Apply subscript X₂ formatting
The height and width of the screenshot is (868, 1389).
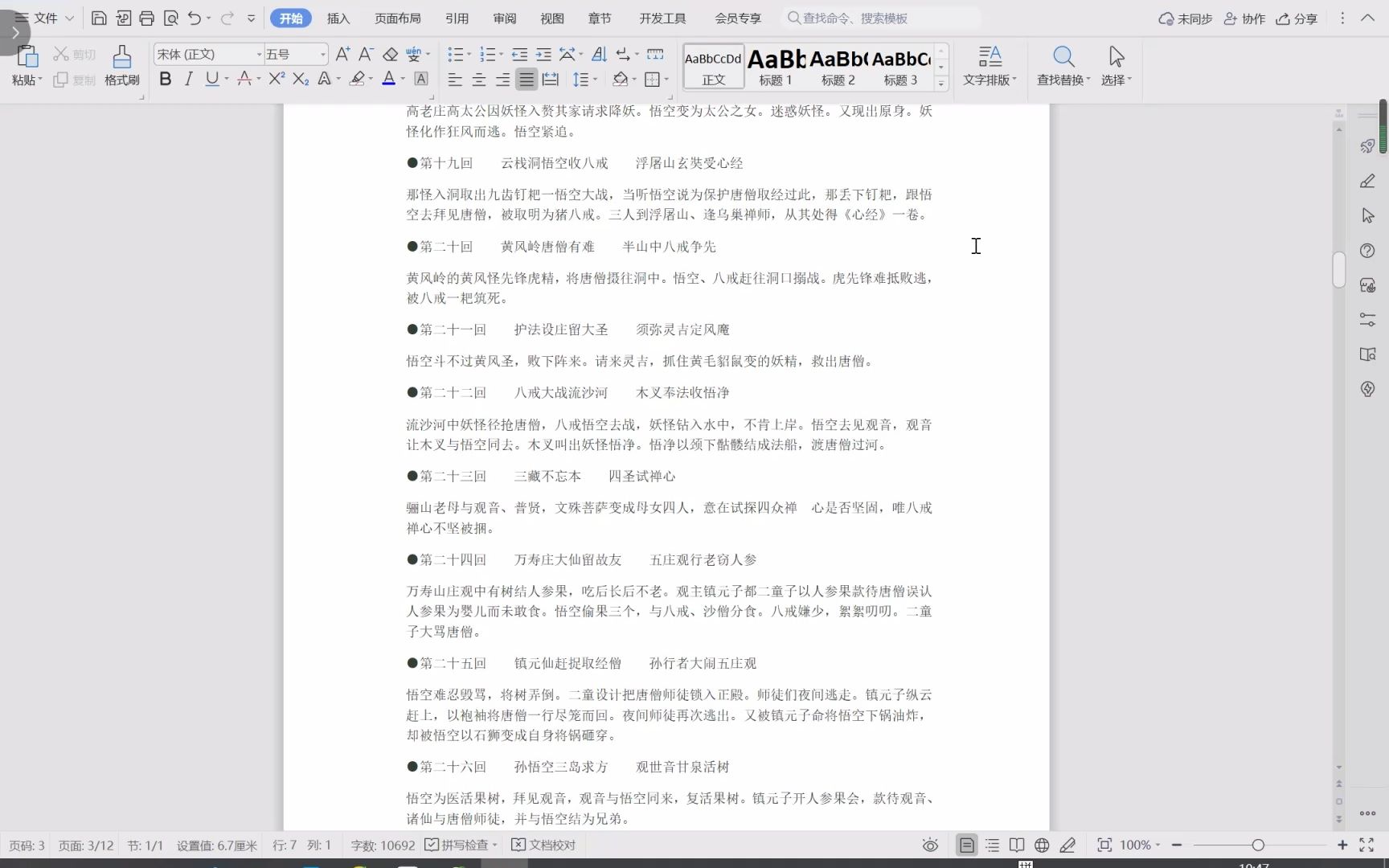tap(301, 78)
